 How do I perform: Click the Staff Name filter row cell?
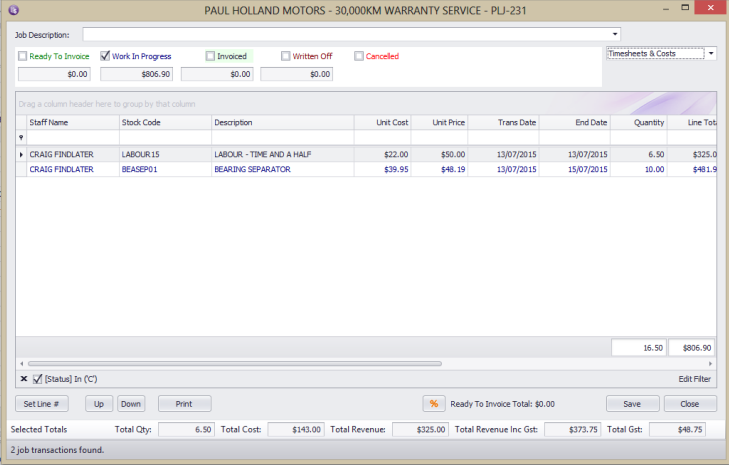click(73, 138)
